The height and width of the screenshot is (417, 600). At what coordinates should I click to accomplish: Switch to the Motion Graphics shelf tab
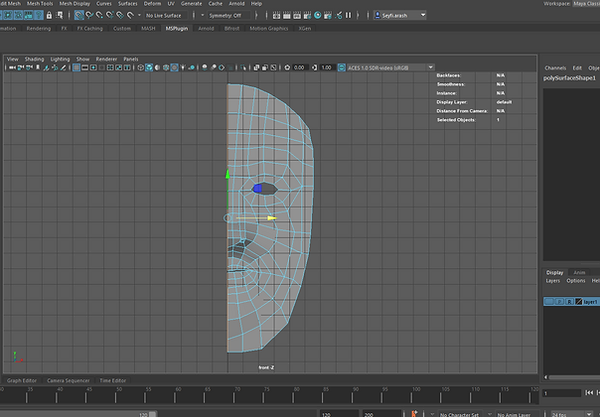point(269,28)
